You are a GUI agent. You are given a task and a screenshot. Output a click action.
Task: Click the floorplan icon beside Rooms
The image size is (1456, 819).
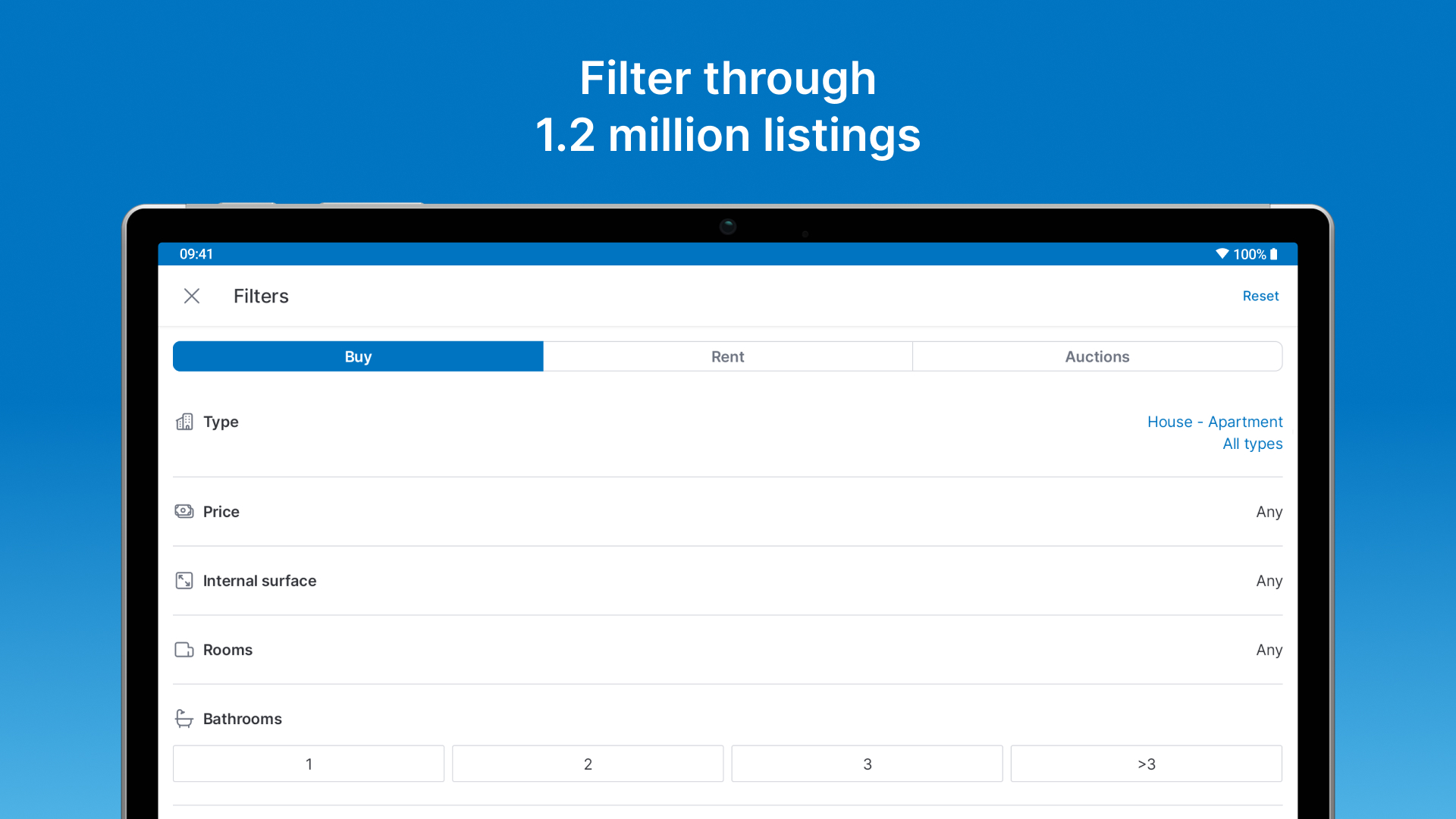(184, 650)
